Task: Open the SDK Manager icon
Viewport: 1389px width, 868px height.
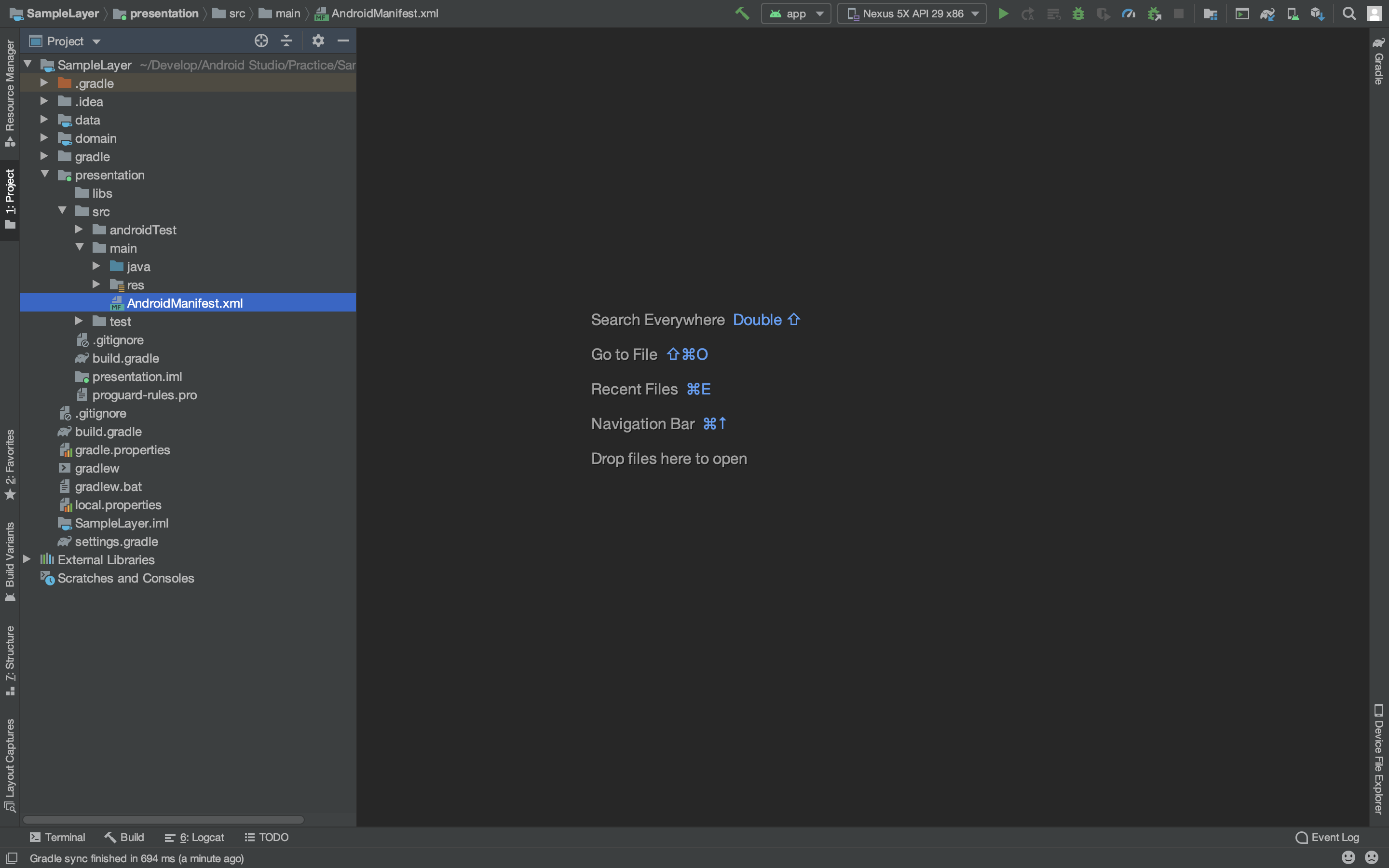Action: [1317, 14]
